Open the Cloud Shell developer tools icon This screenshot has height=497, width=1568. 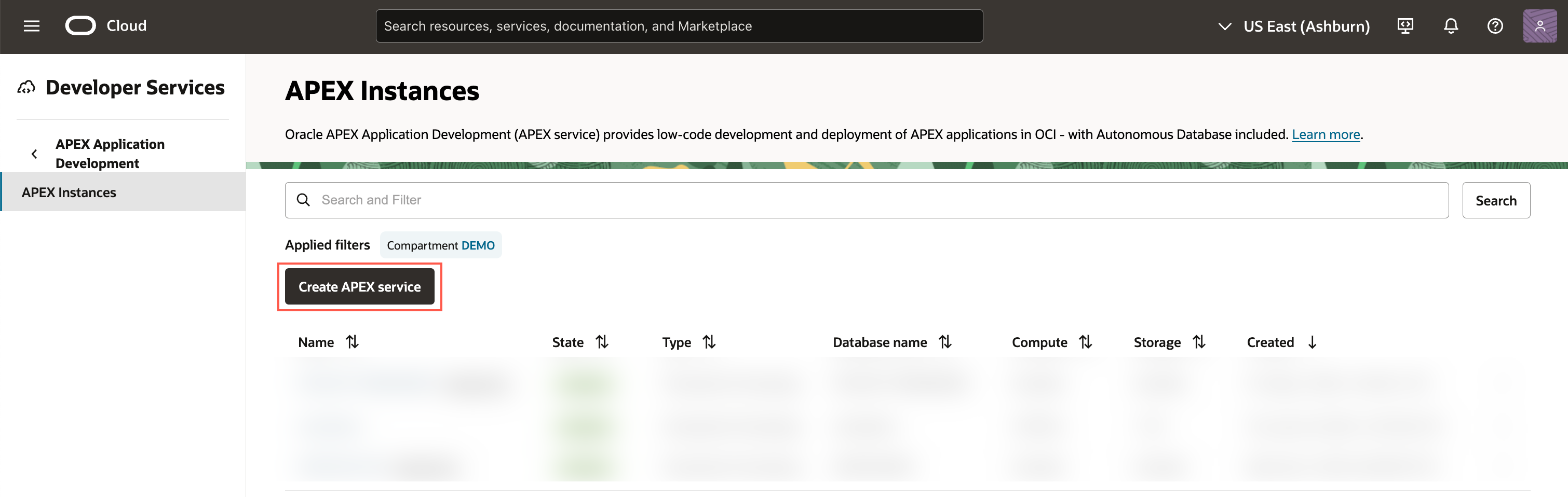(1405, 26)
